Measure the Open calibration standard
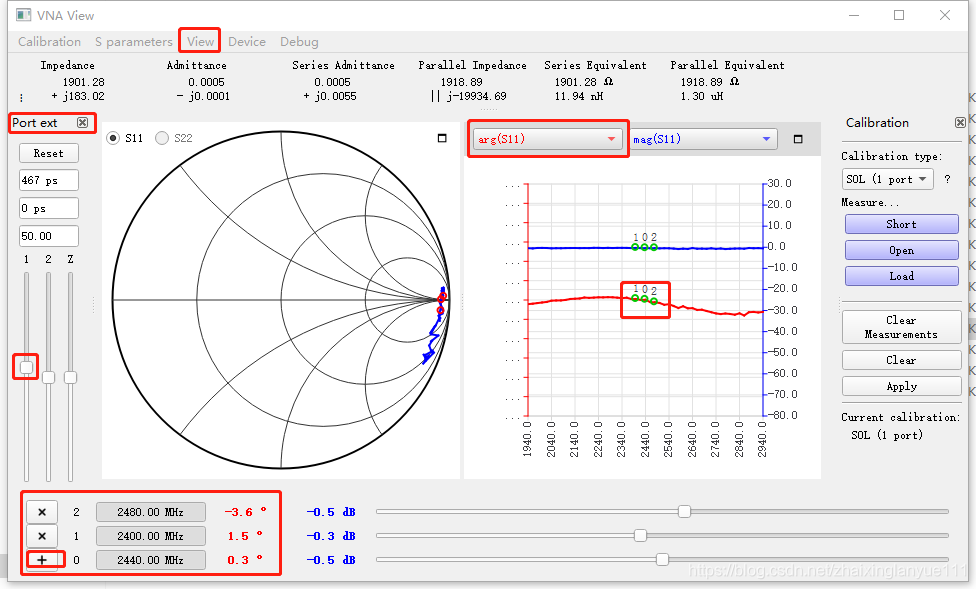Viewport: 976px width, 589px height. tap(901, 250)
